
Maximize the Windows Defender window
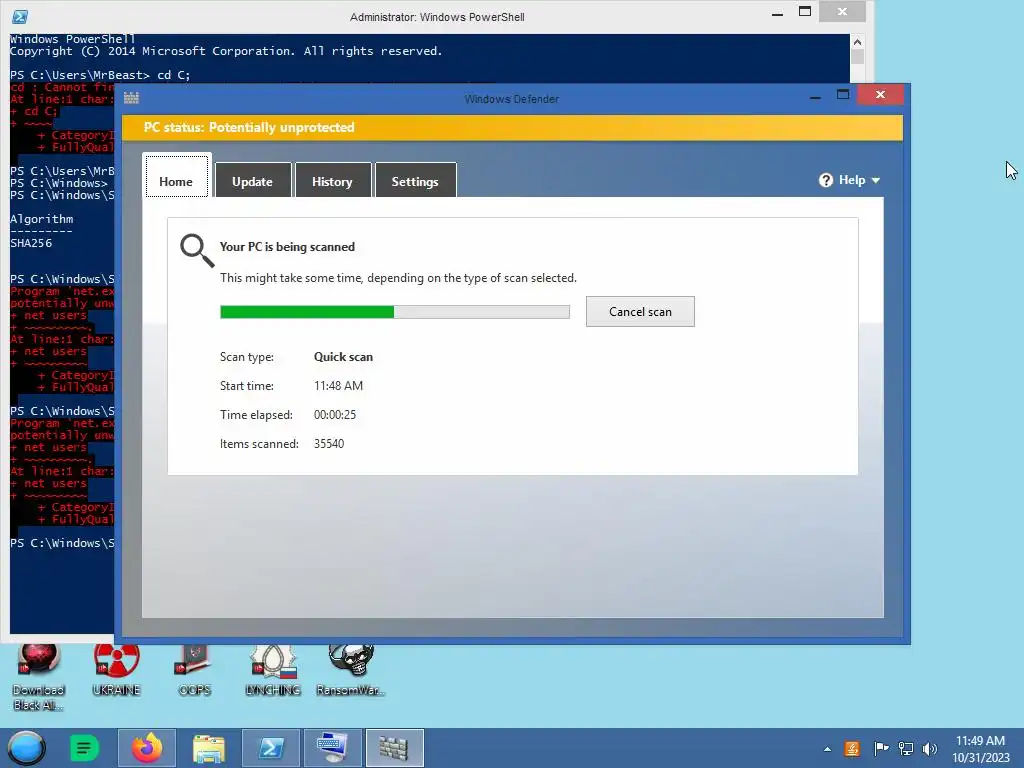coord(843,95)
